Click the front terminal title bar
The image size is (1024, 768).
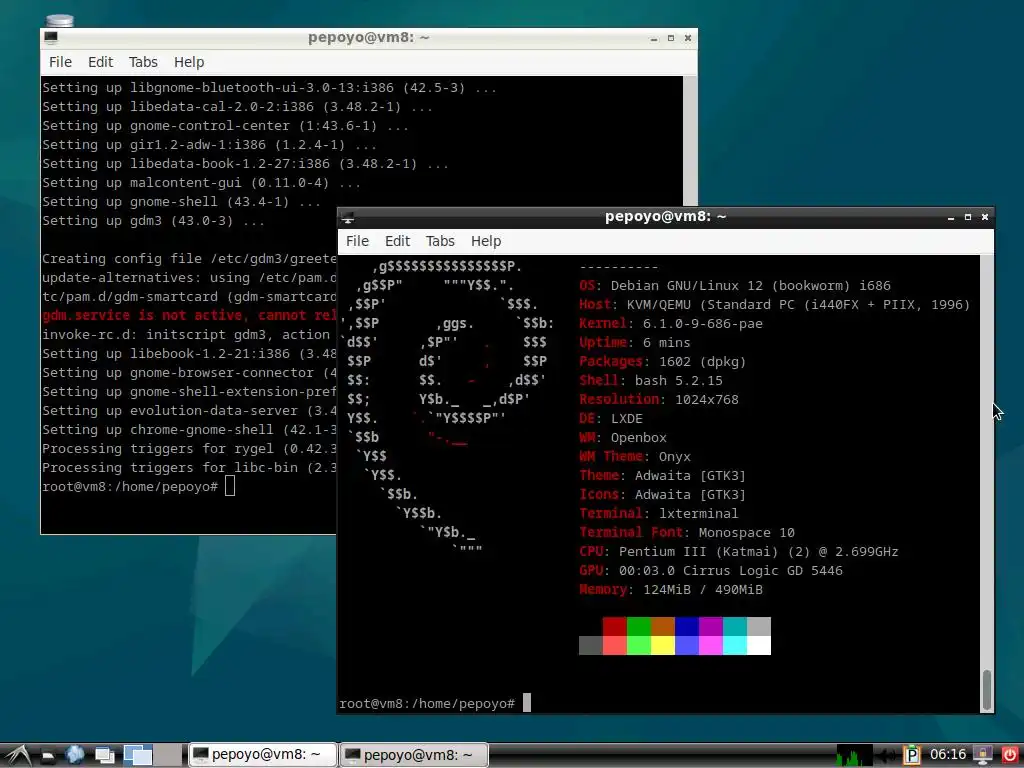coord(665,217)
